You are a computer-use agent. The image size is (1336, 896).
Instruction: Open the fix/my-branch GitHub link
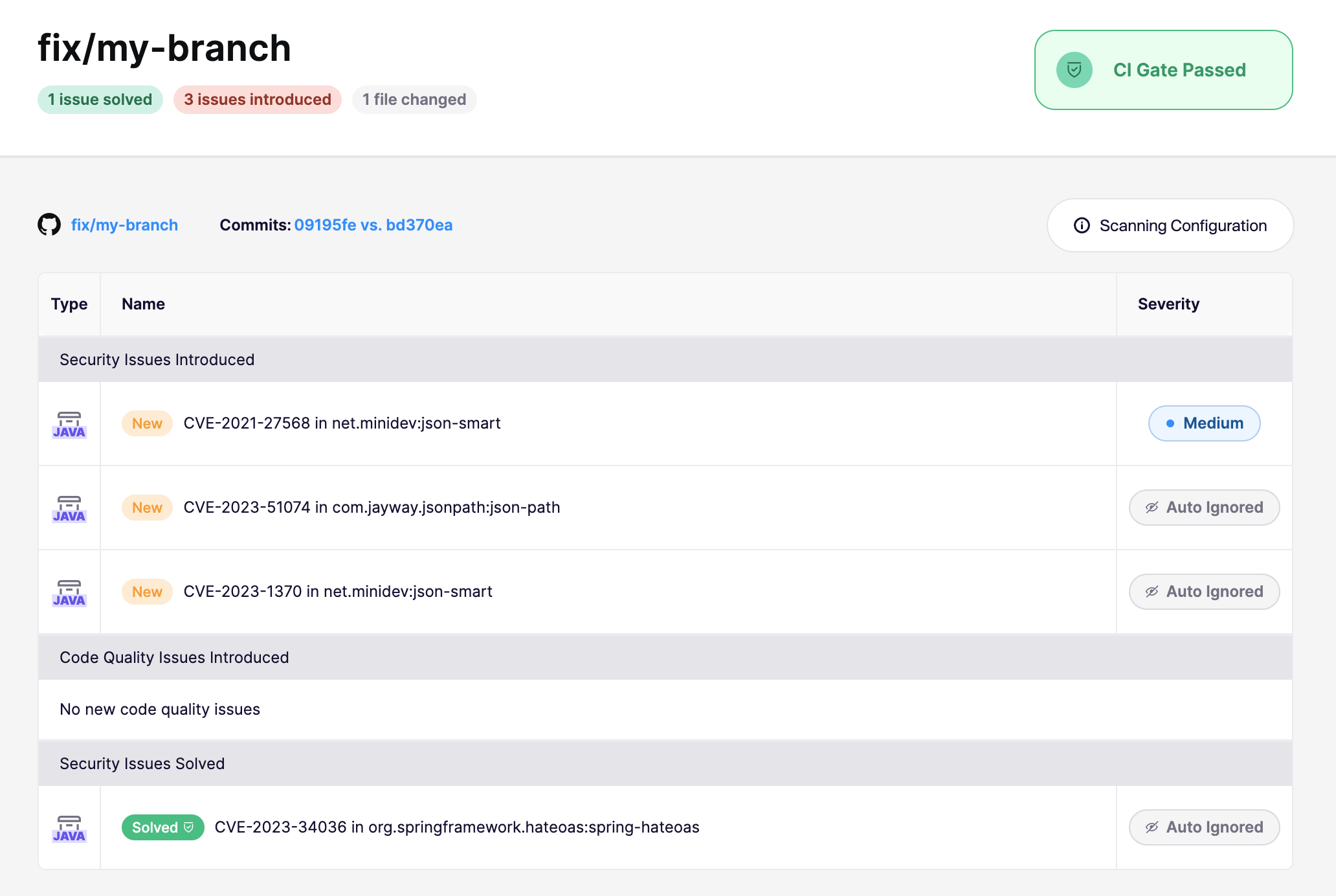(124, 225)
